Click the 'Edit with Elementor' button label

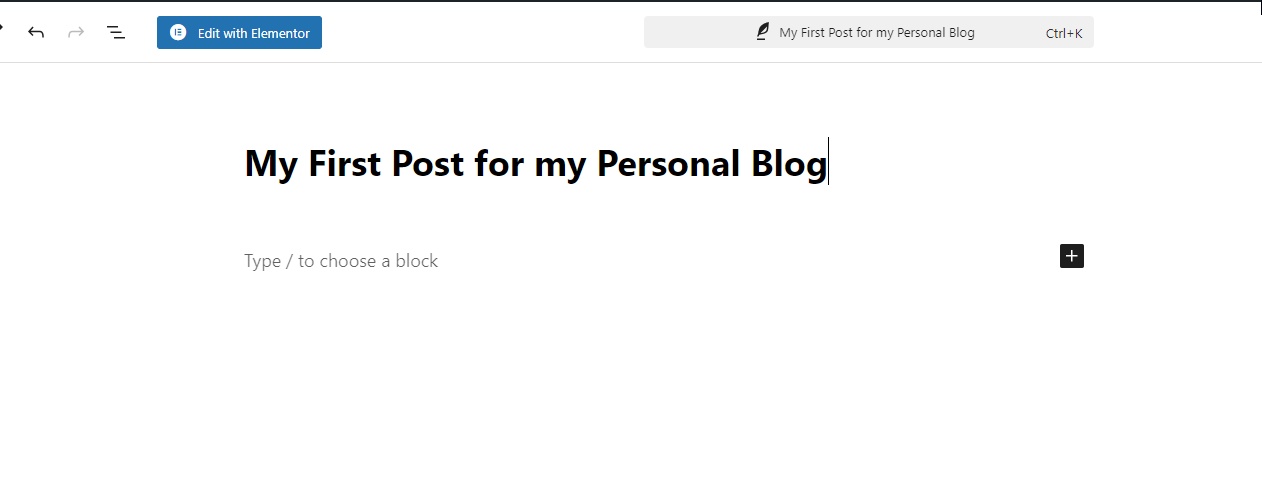[x=254, y=33]
